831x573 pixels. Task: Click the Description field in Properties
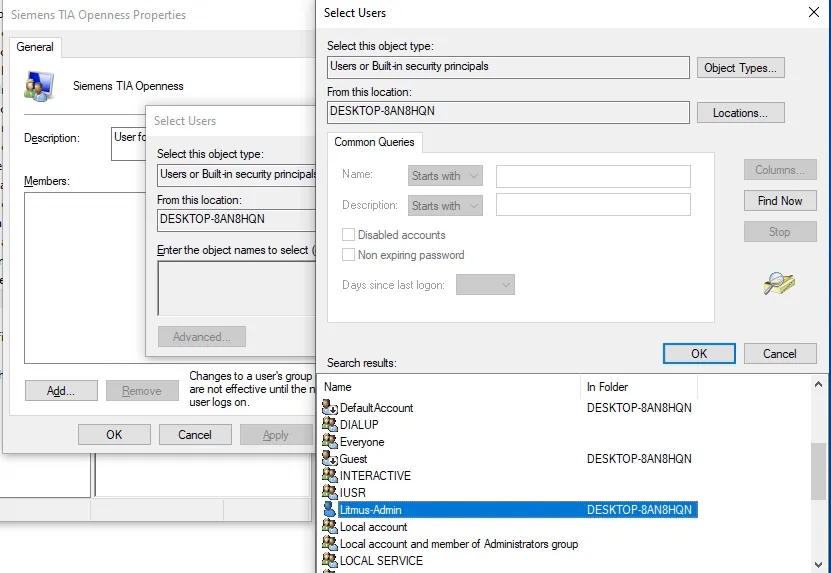(129, 144)
